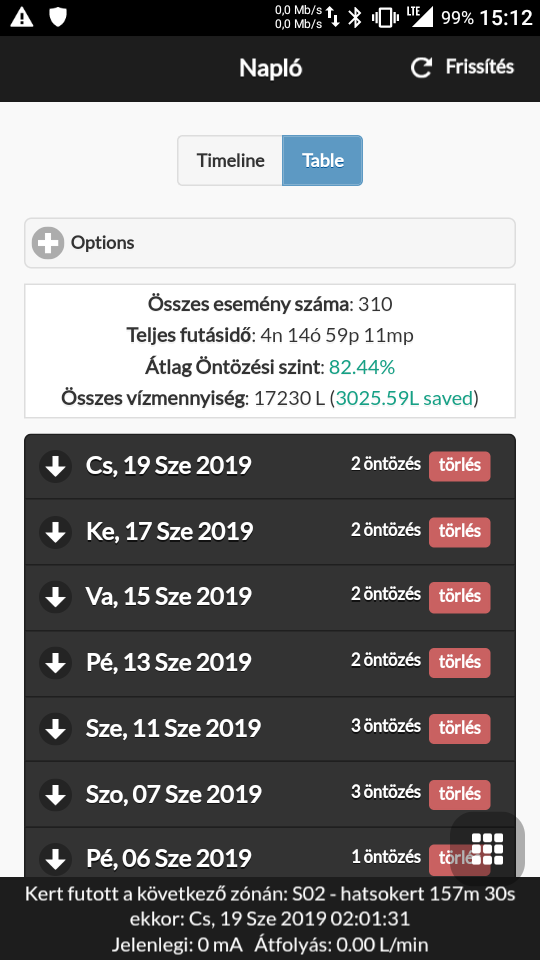540x960 pixels.
Task: Click down-arrow icon for Pé, 06 Sze 2019
Action: [56, 860]
